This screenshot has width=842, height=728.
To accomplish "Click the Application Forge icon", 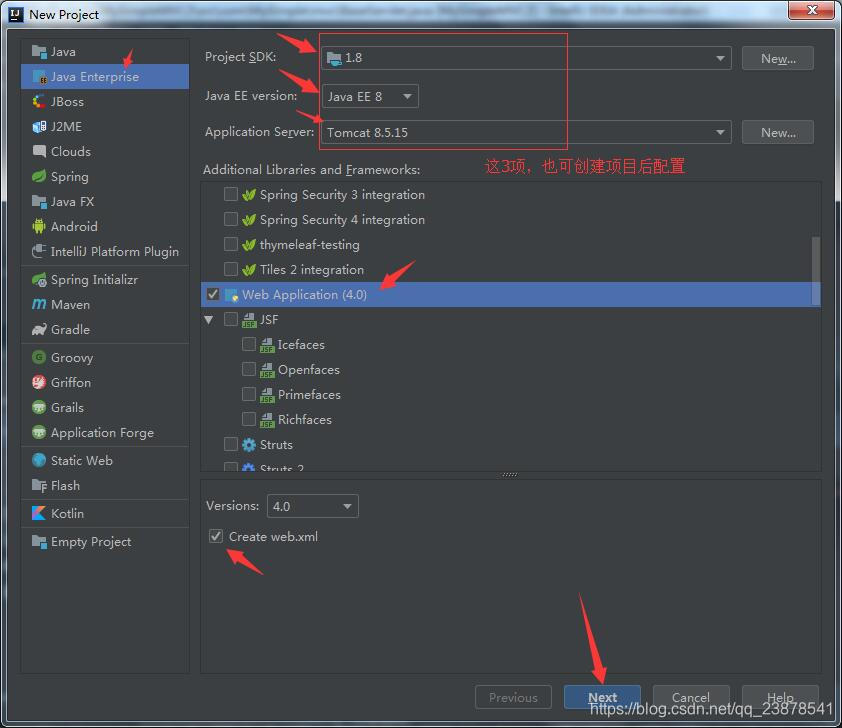I will 39,432.
